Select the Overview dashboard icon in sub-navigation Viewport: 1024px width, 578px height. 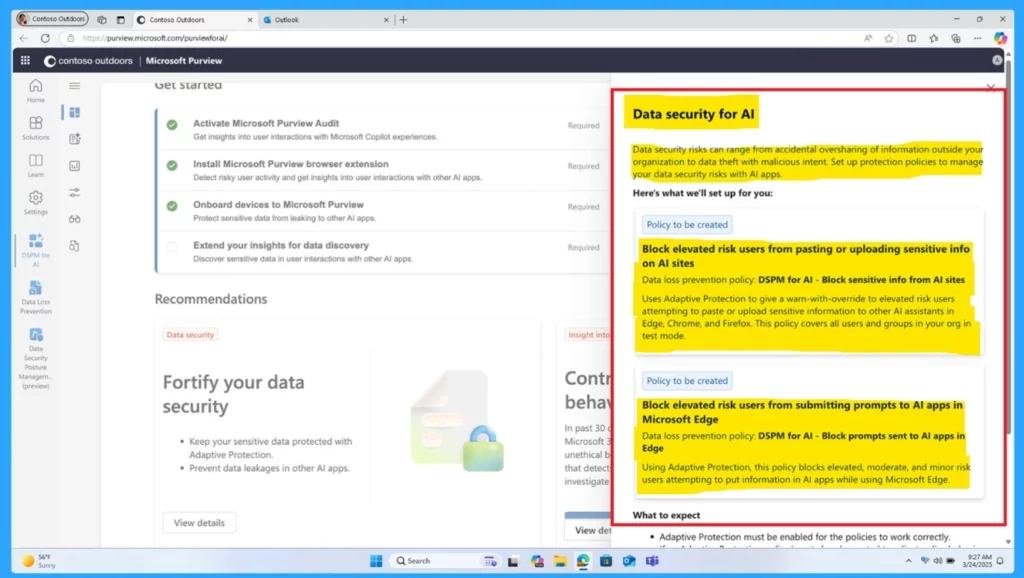[74, 112]
